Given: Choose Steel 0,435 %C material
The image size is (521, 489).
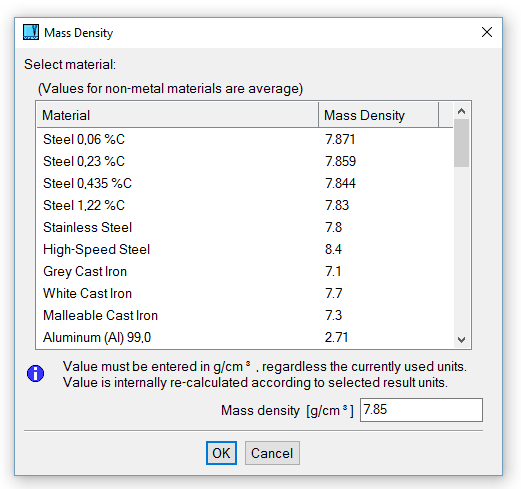Looking at the screenshot, I should pos(245,183).
